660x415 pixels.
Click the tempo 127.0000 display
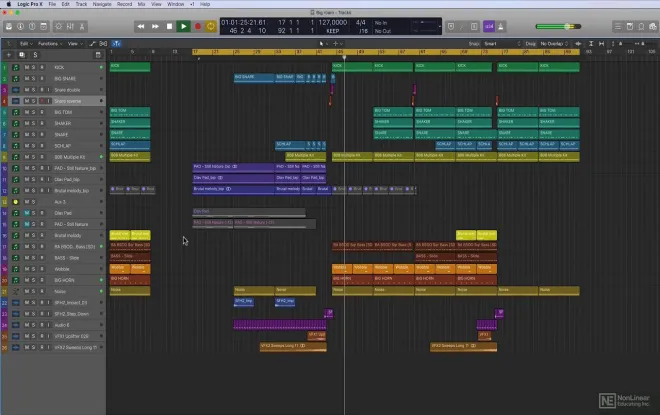click(x=333, y=22)
